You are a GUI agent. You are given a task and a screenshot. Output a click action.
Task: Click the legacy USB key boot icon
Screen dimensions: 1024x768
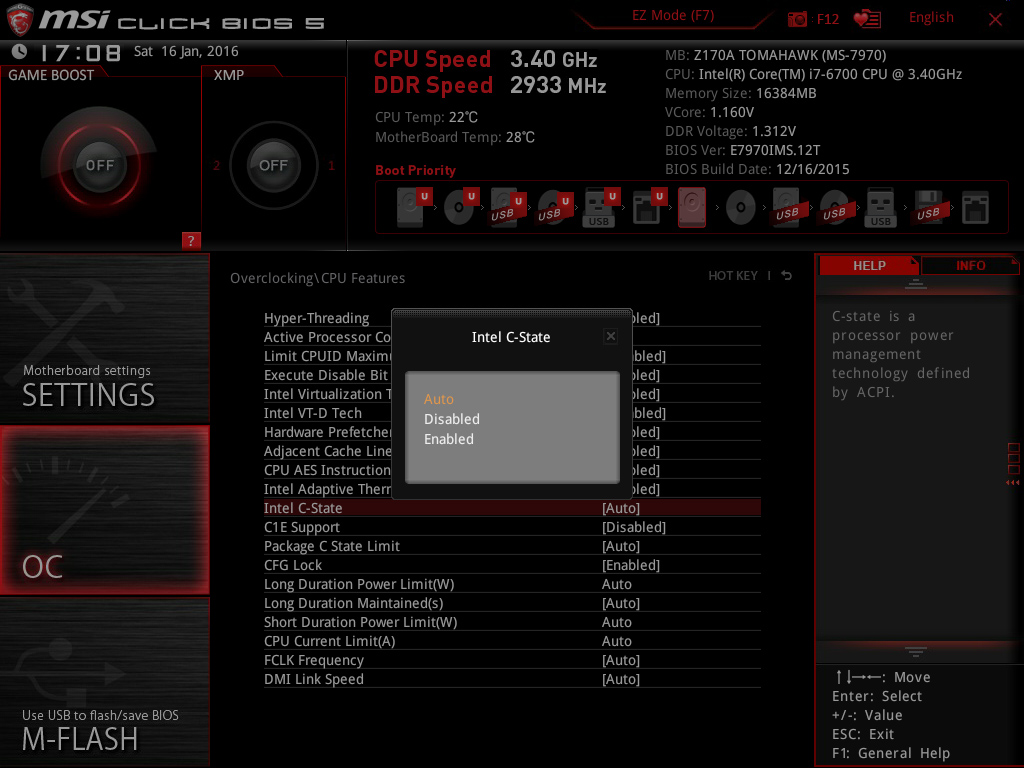(x=880, y=207)
